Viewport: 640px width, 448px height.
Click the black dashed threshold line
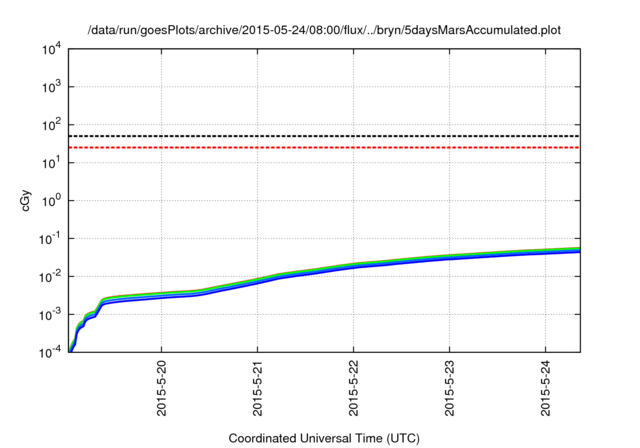tap(324, 136)
